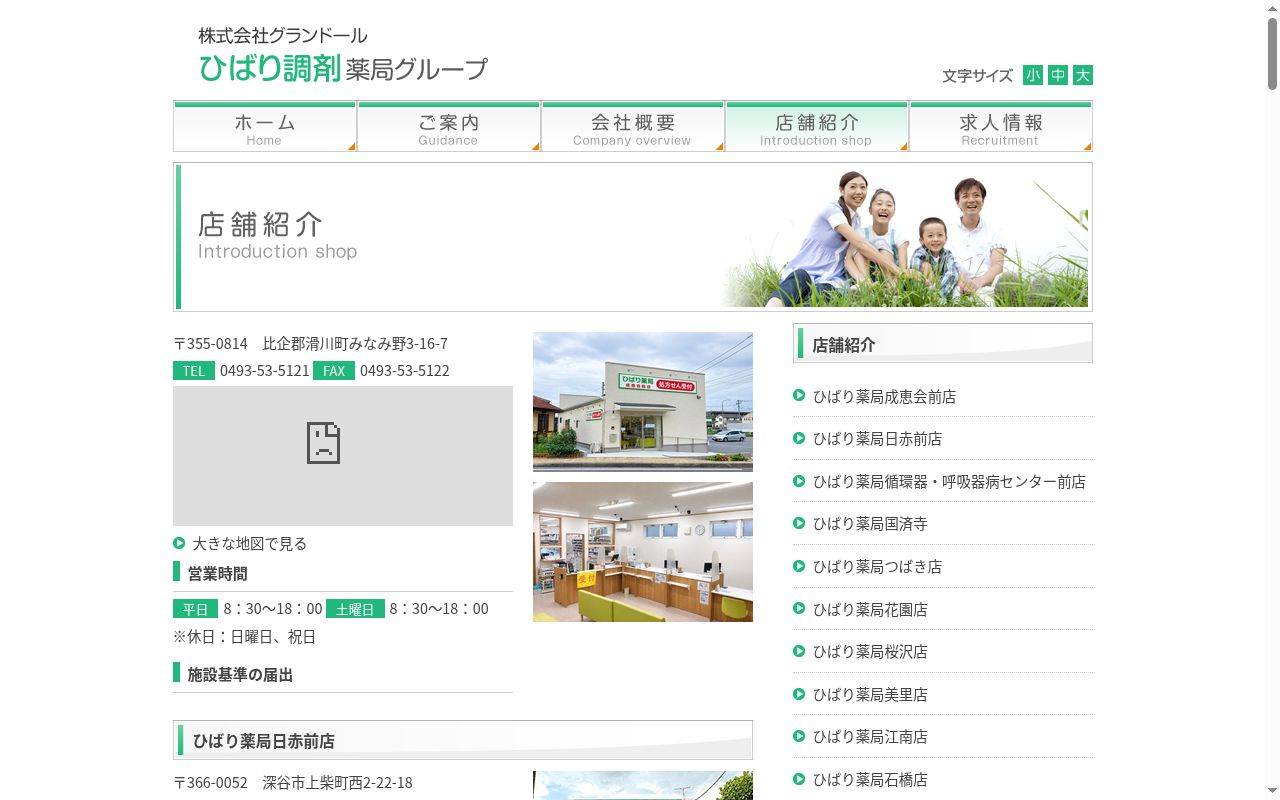Open ひばり薬局つばき店 sidebar link

877,567
